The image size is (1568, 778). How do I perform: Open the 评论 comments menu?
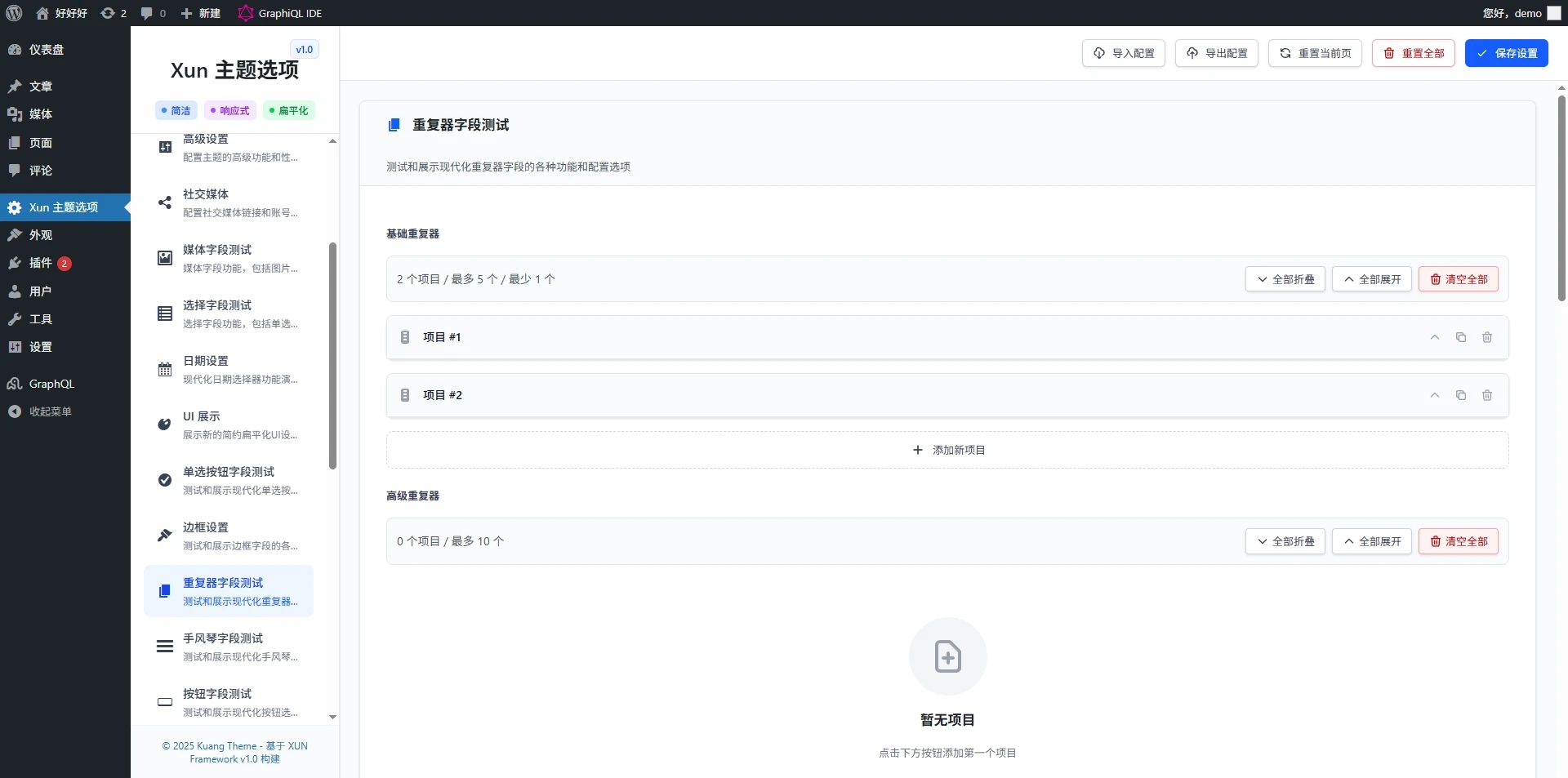coord(65,171)
